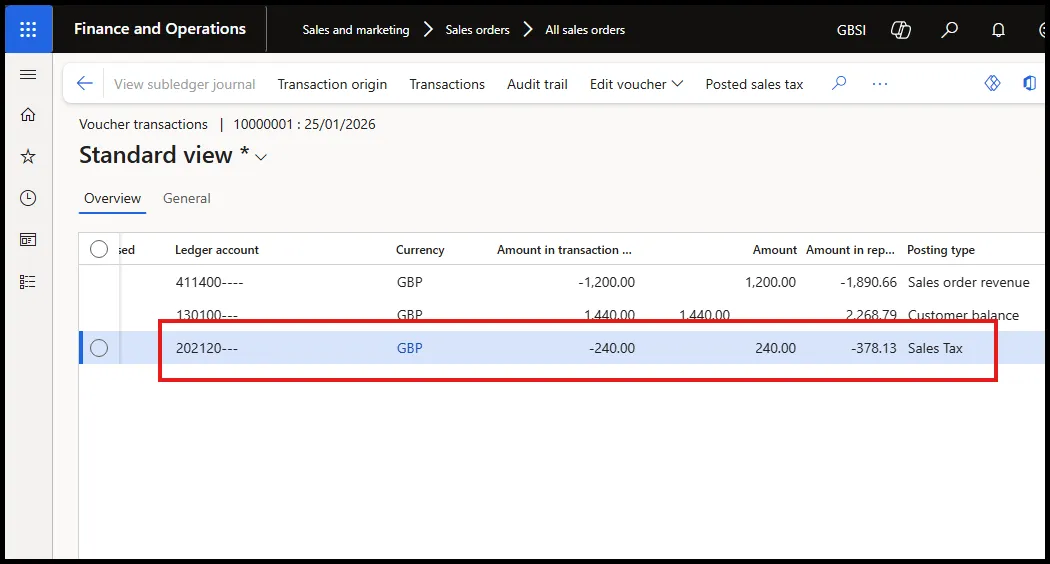Click the 240.00 amount cell

775,348
